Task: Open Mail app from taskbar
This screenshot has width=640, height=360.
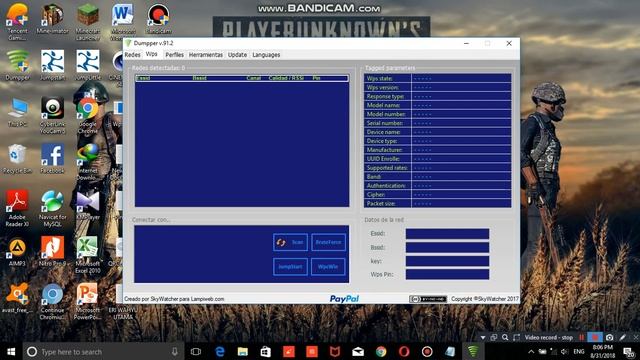Action: click(x=358, y=351)
